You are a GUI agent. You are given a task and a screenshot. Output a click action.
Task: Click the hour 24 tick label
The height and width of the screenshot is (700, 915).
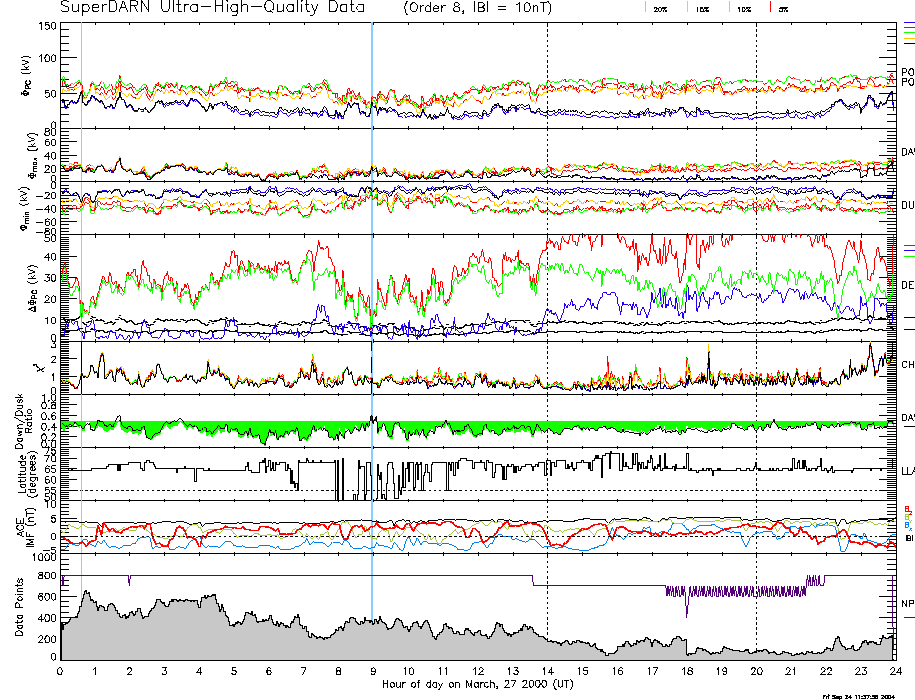click(x=893, y=672)
